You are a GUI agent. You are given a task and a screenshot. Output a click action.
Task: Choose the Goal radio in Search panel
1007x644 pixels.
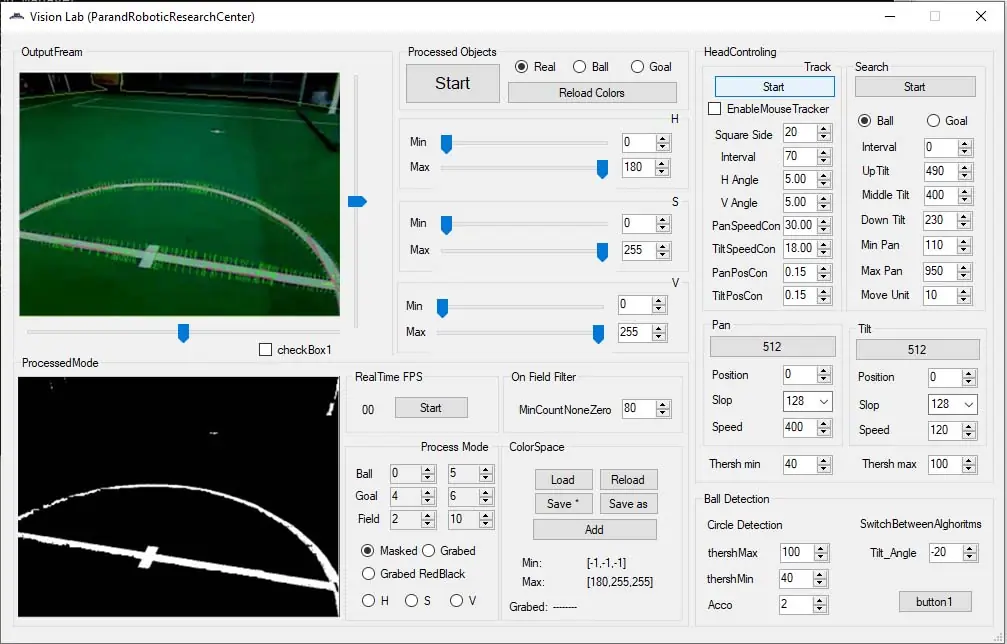pos(933,121)
